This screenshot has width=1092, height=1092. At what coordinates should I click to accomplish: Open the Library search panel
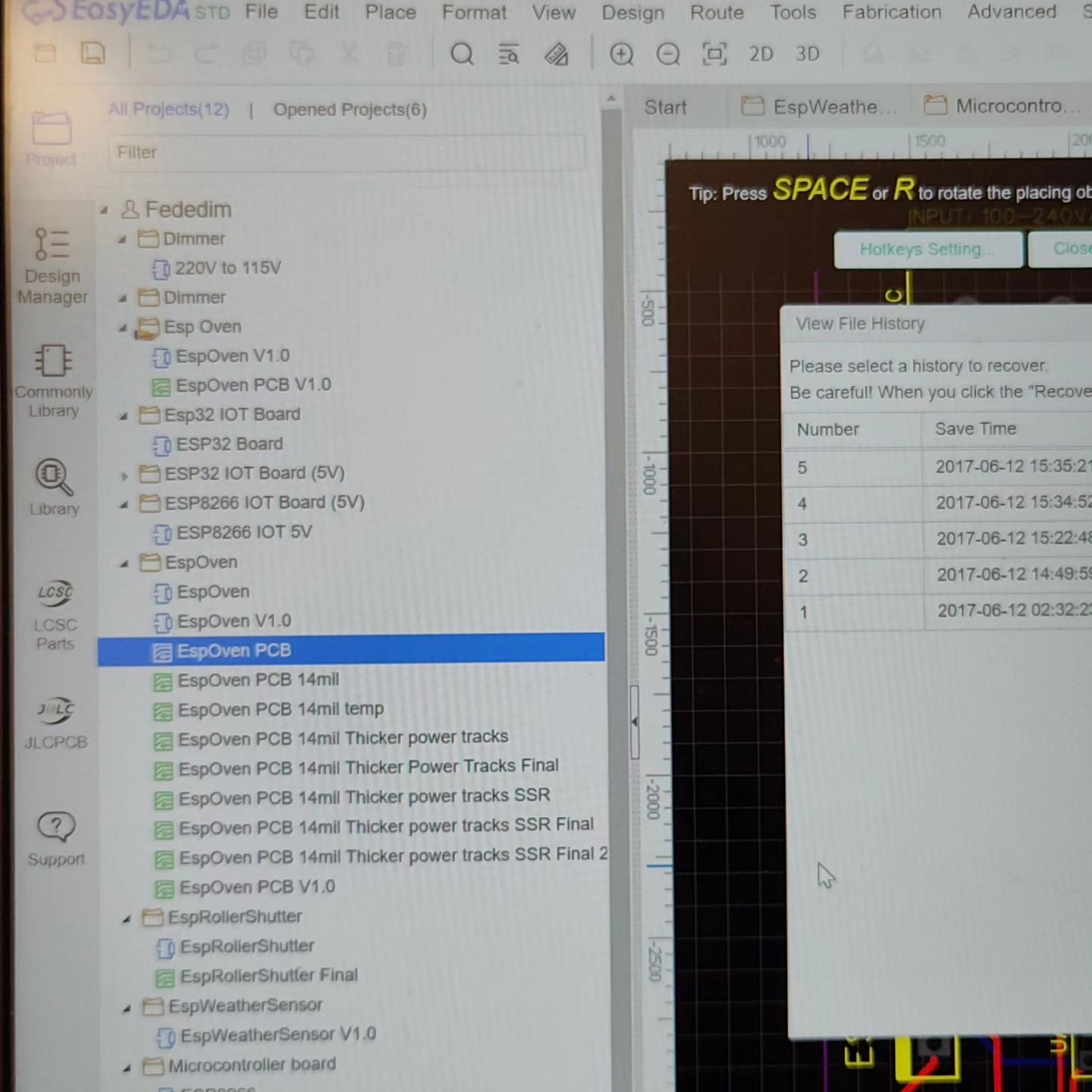point(54,487)
